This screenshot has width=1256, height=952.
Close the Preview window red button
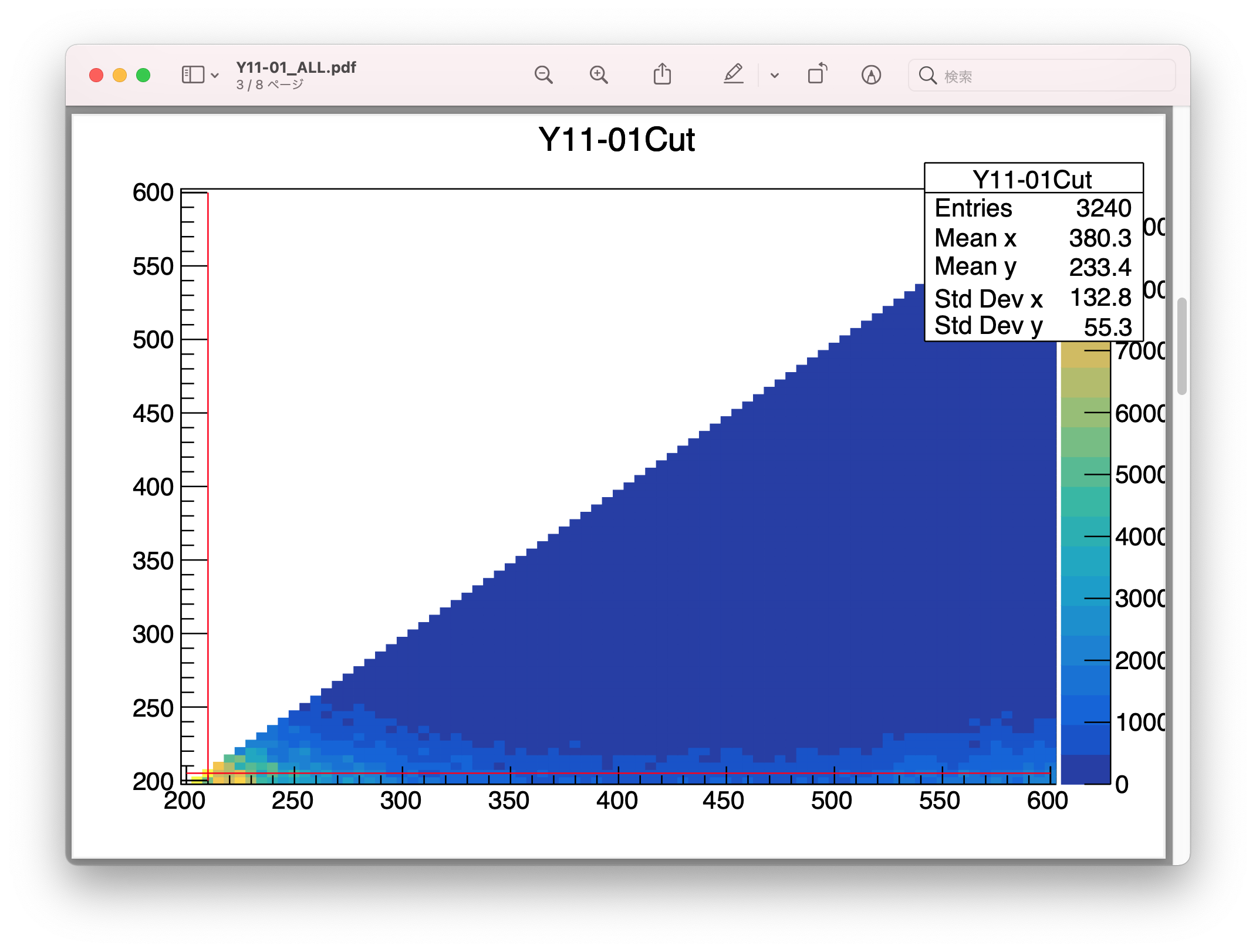(96, 75)
